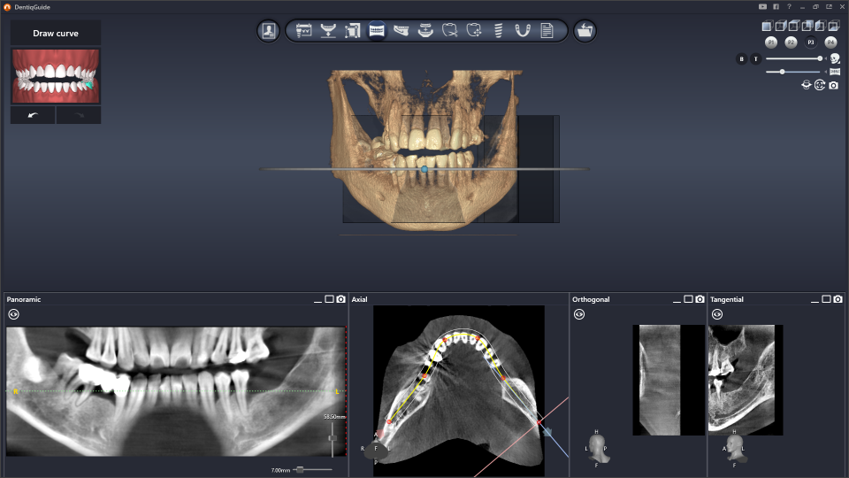
Task: Click the Draw curve button
Action: click(56, 33)
